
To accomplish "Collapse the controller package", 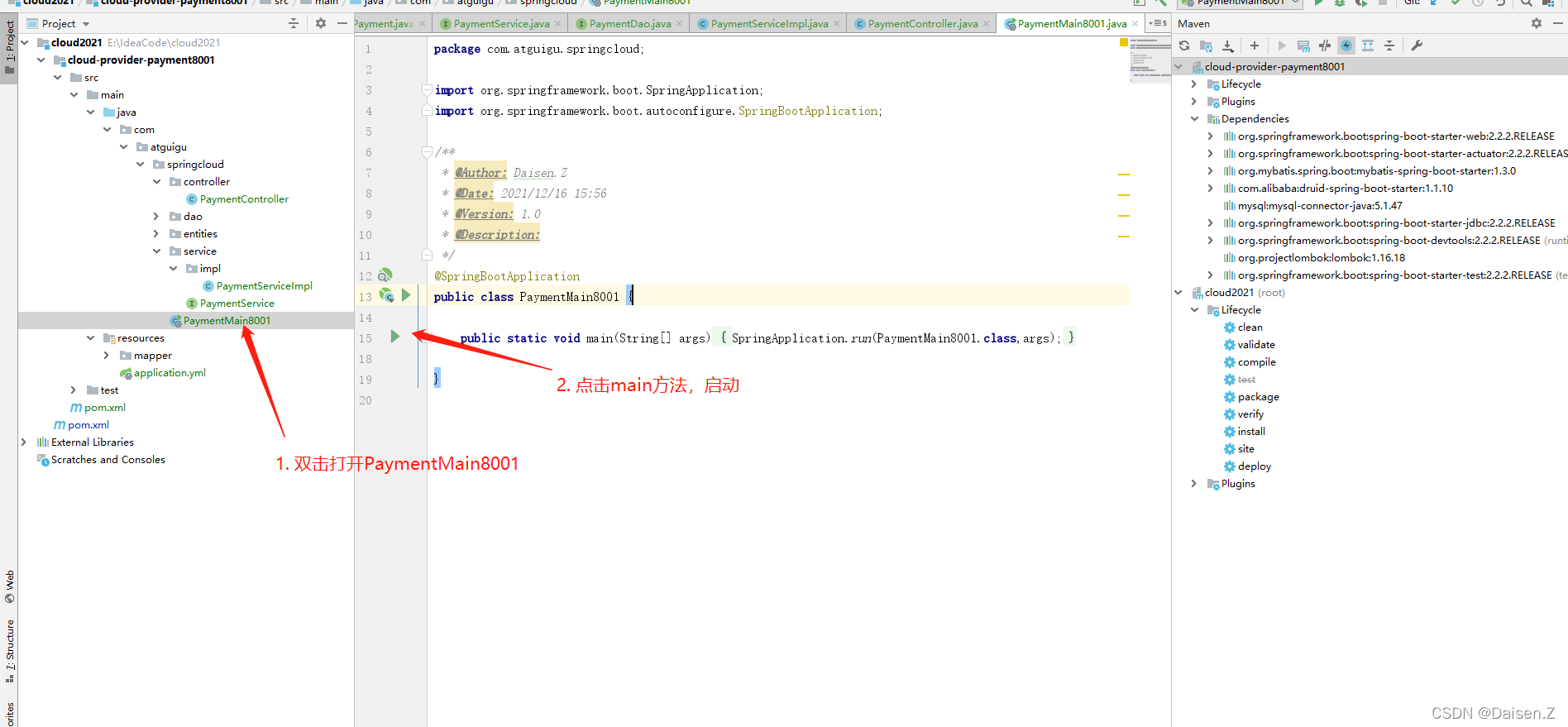I will point(156,181).
